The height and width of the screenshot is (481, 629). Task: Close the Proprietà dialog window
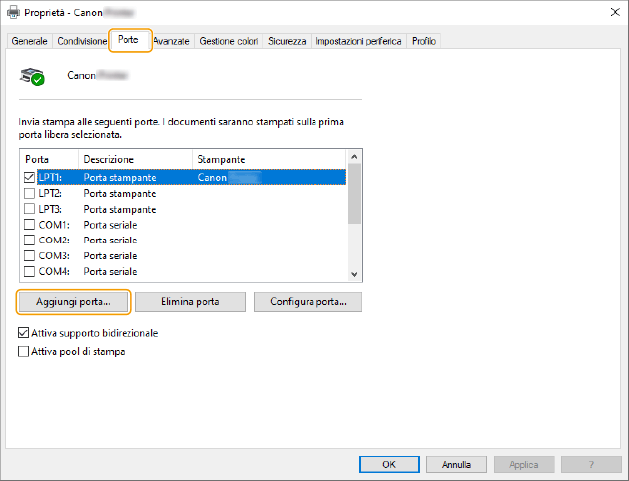point(612,12)
